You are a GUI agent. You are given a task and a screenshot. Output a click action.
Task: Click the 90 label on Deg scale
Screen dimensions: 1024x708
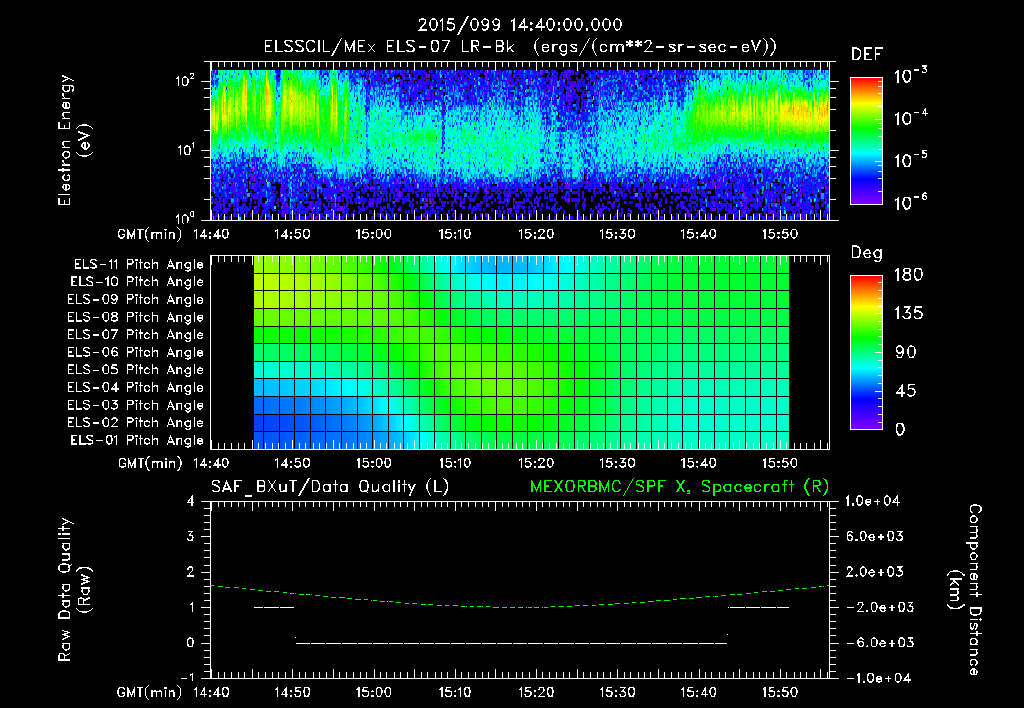point(906,352)
